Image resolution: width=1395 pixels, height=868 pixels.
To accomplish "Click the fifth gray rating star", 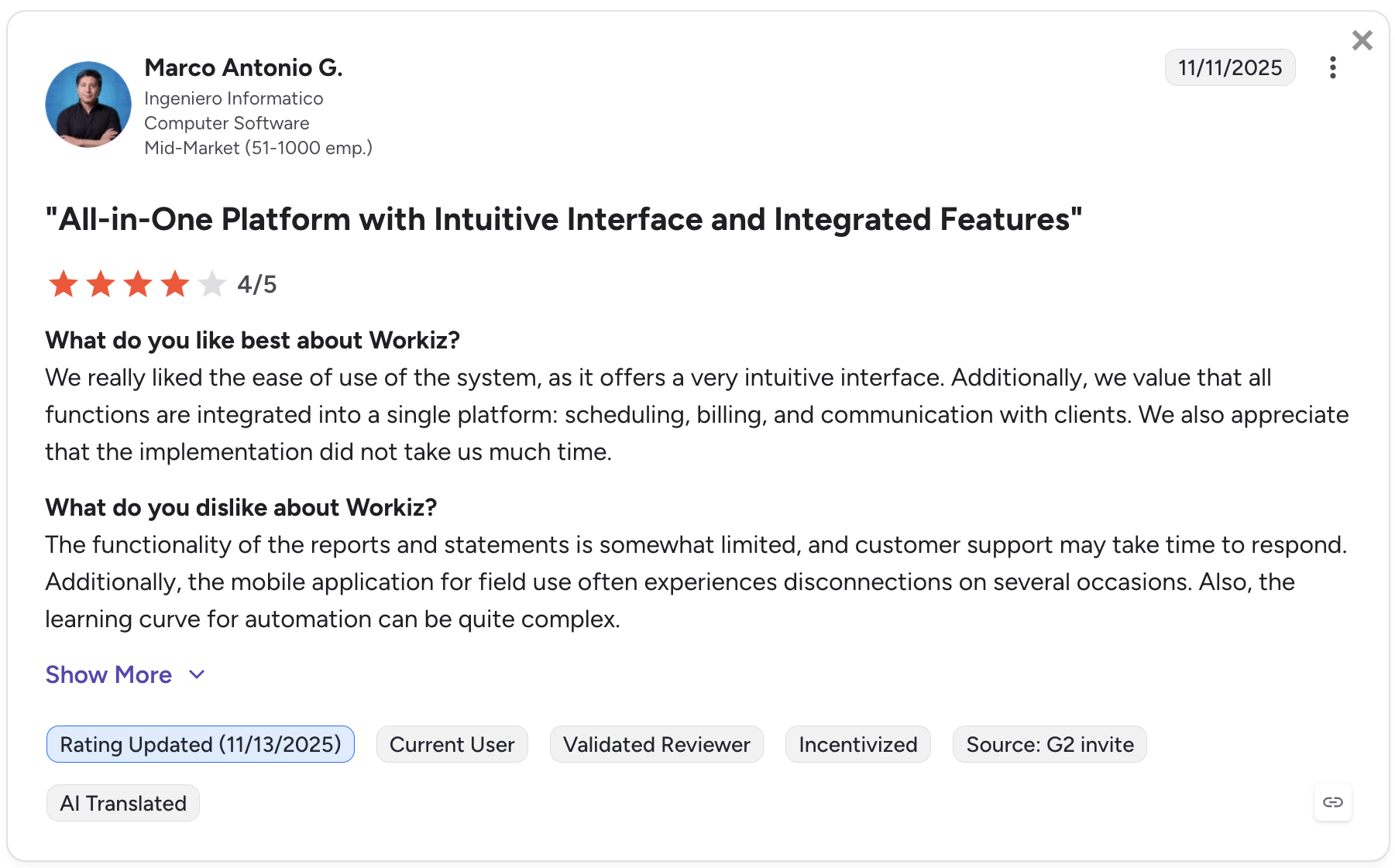I will pos(211,284).
